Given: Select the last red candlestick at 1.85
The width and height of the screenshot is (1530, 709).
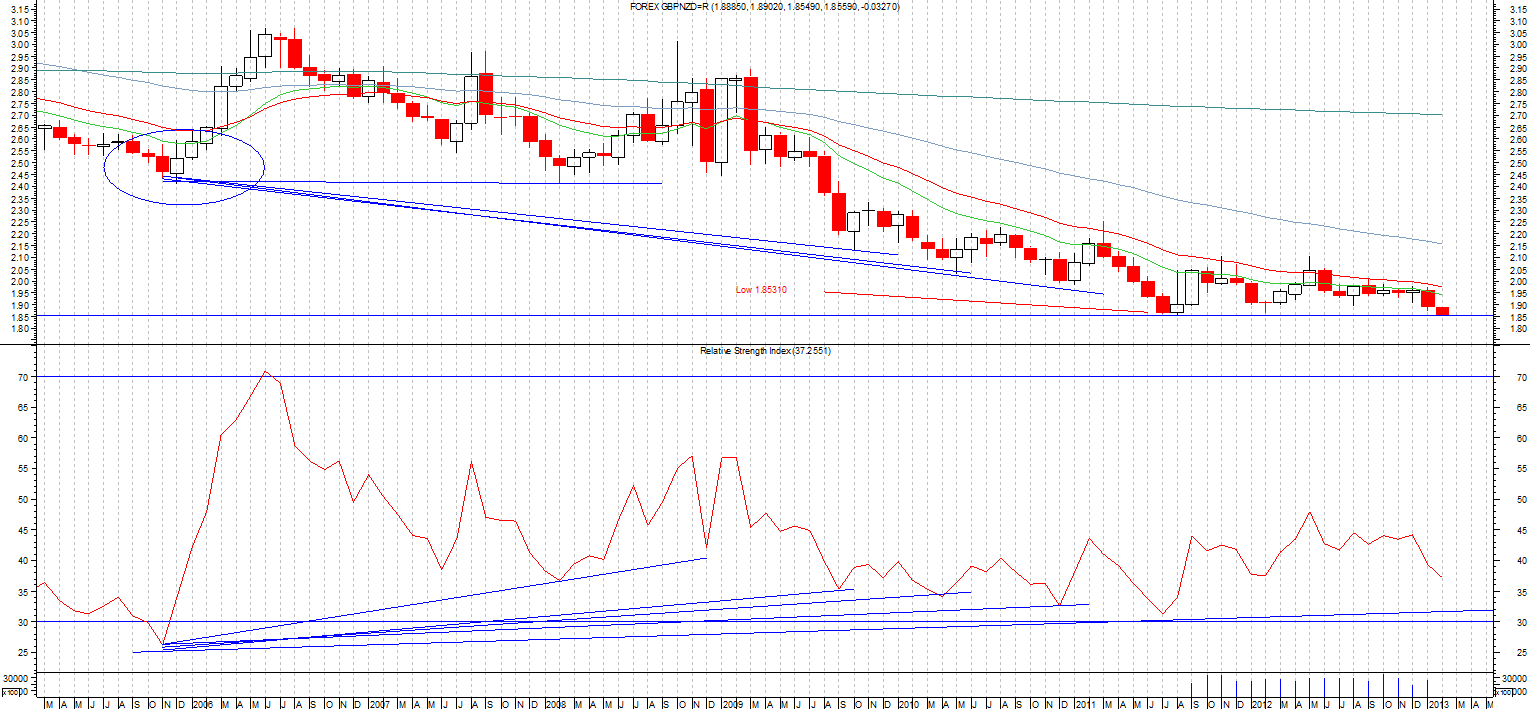Looking at the screenshot, I should 1442,311.
